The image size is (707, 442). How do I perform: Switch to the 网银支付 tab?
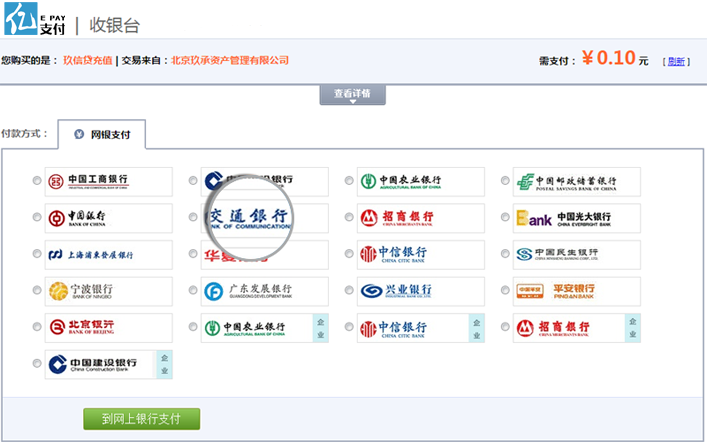point(102,134)
